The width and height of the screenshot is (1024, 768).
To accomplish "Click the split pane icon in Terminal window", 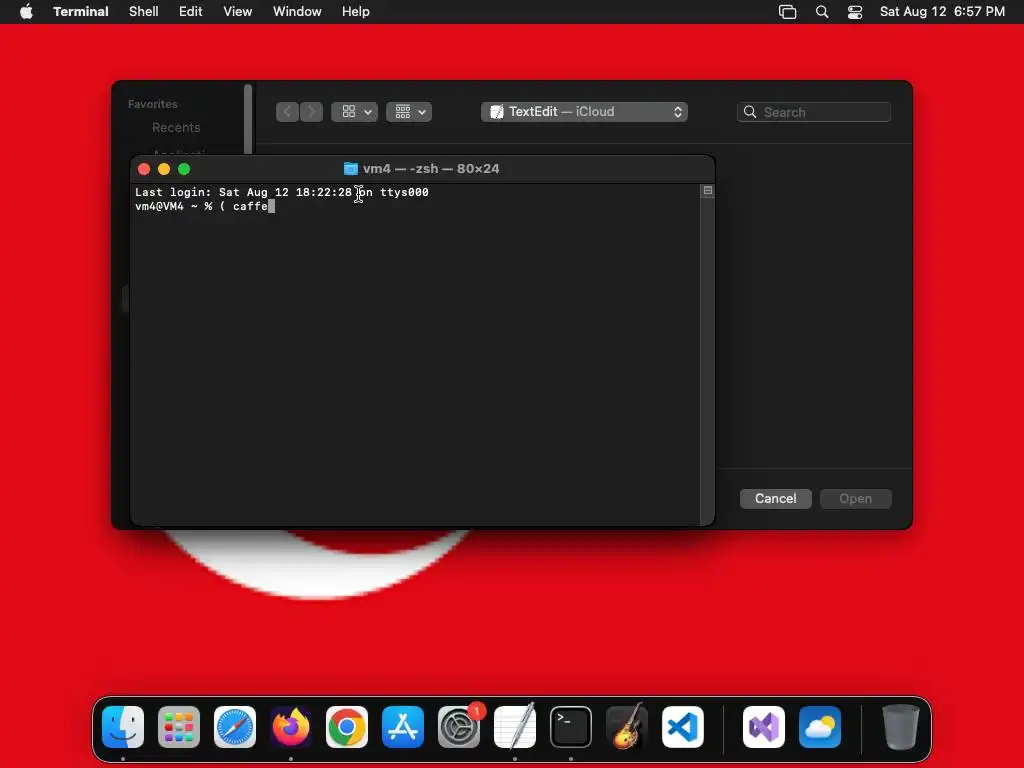I will 707,191.
